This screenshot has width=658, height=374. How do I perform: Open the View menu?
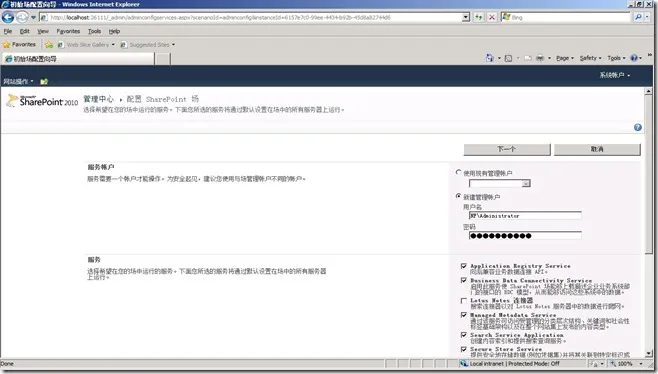[43, 31]
